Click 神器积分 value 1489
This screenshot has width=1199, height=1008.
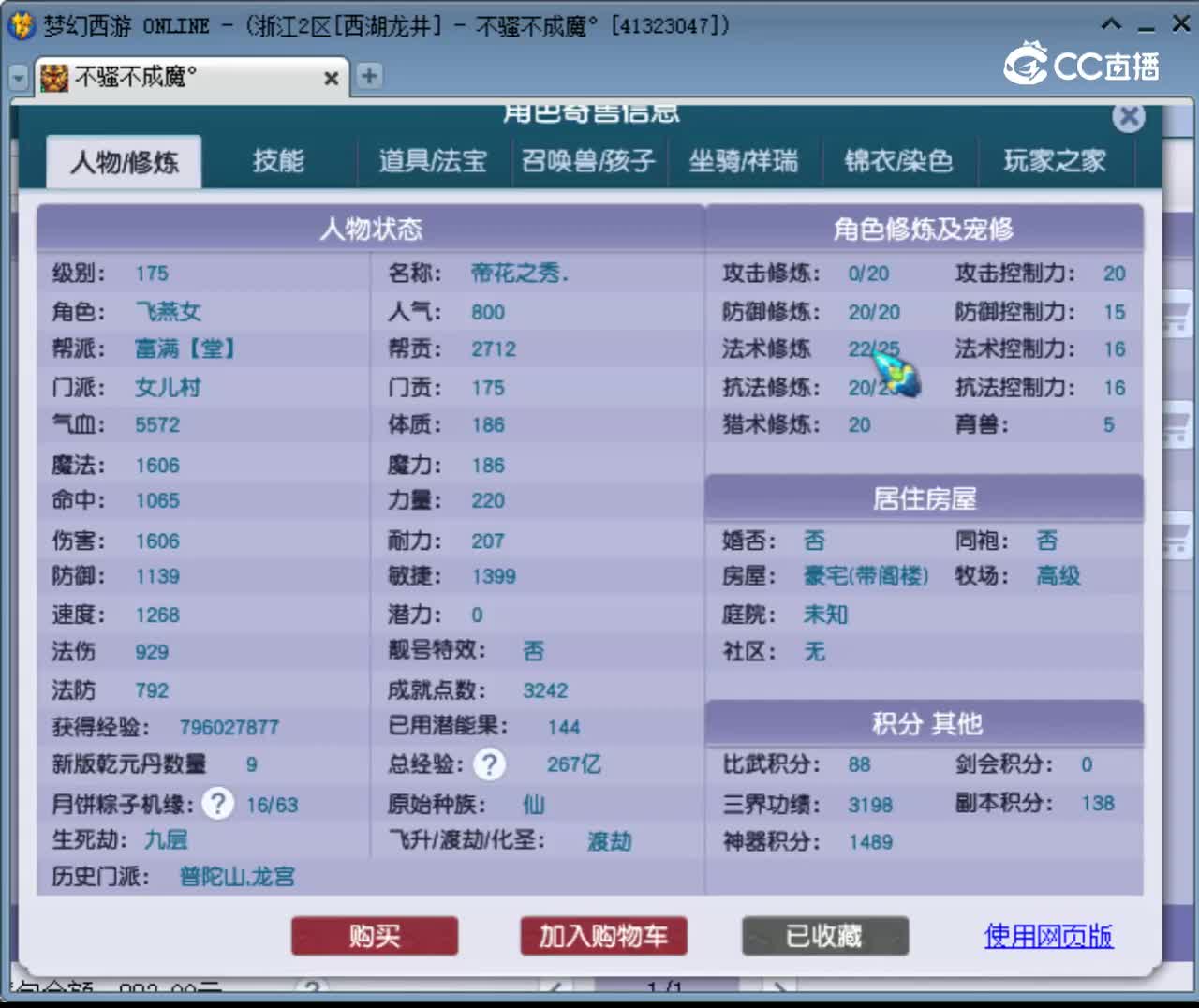coord(870,842)
